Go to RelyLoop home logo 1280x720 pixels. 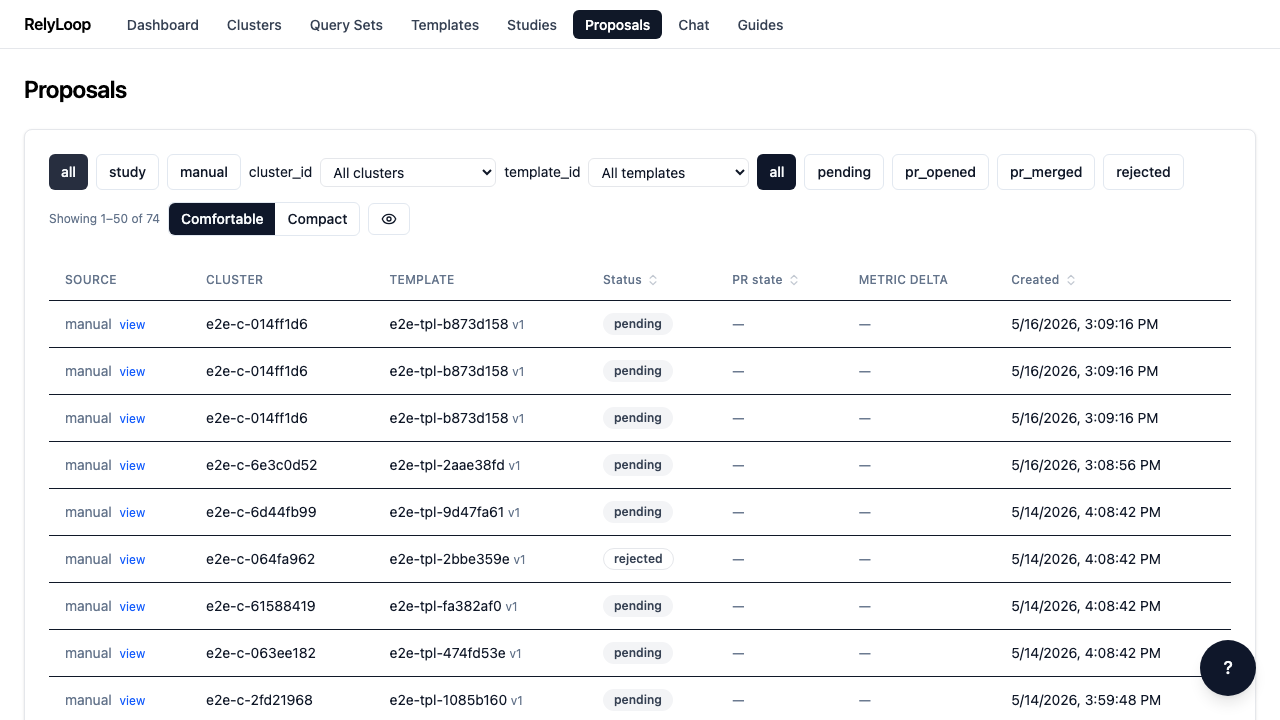[x=57, y=24]
